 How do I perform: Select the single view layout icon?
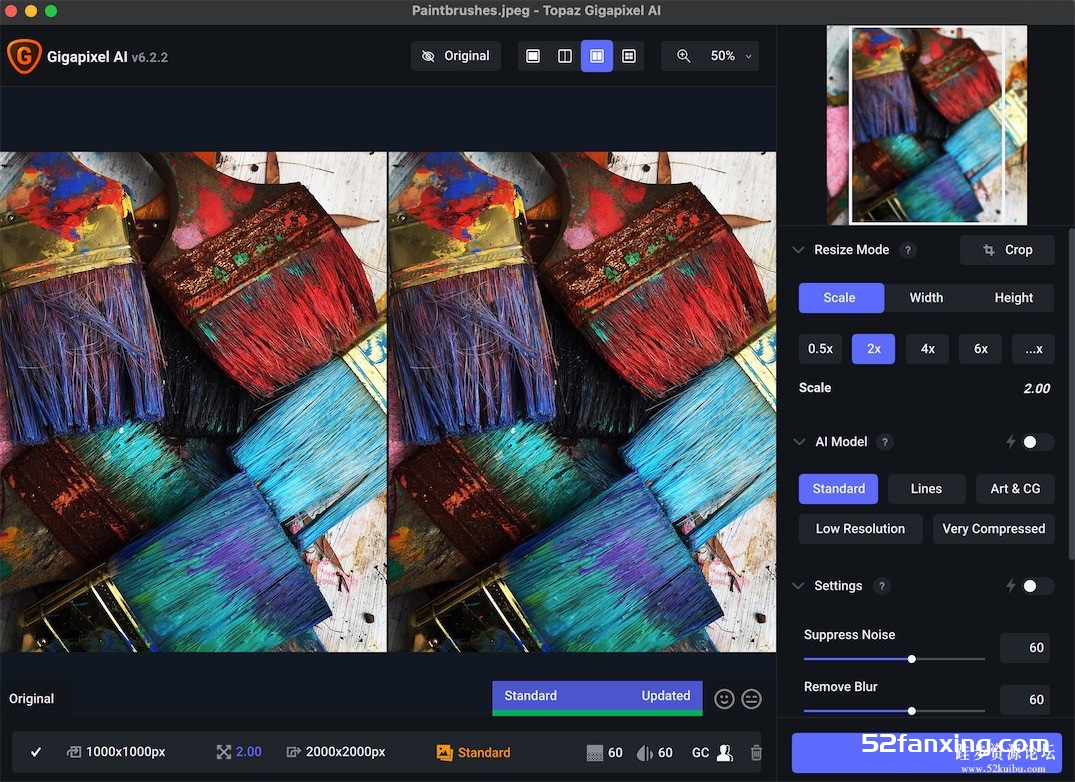[x=533, y=56]
